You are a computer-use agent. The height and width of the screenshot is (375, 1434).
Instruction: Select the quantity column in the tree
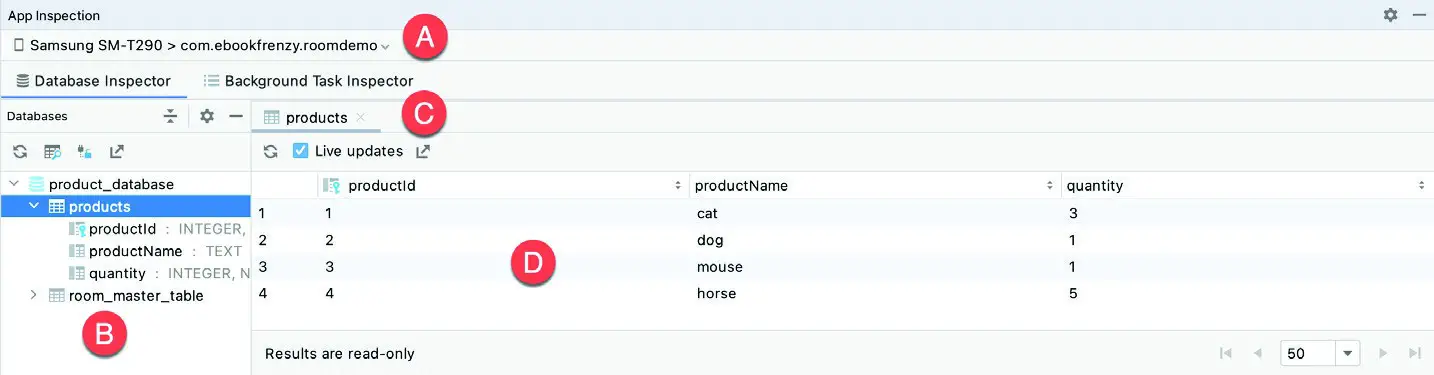click(x=117, y=273)
